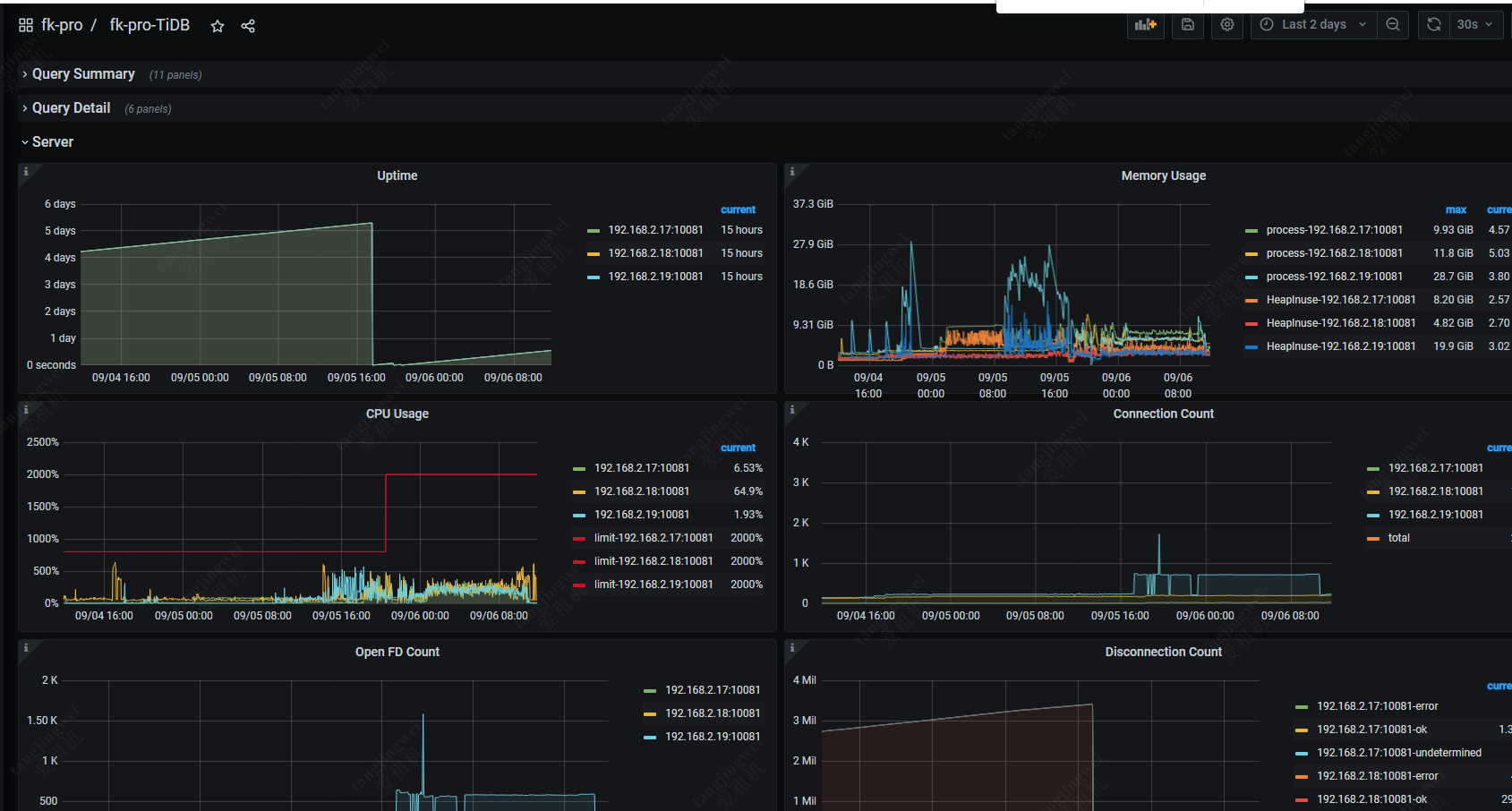1512x811 pixels.
Task: Change color of Connection Count total swatch
Action: 1373,539
